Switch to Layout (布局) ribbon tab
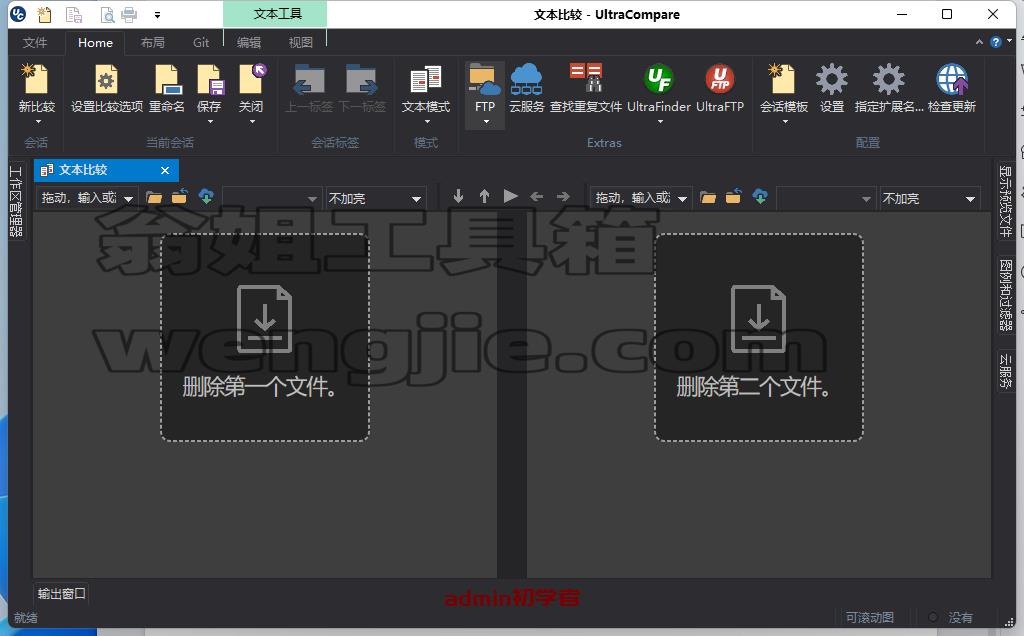This screenshot has height=636, width=1024. [153, 42]
